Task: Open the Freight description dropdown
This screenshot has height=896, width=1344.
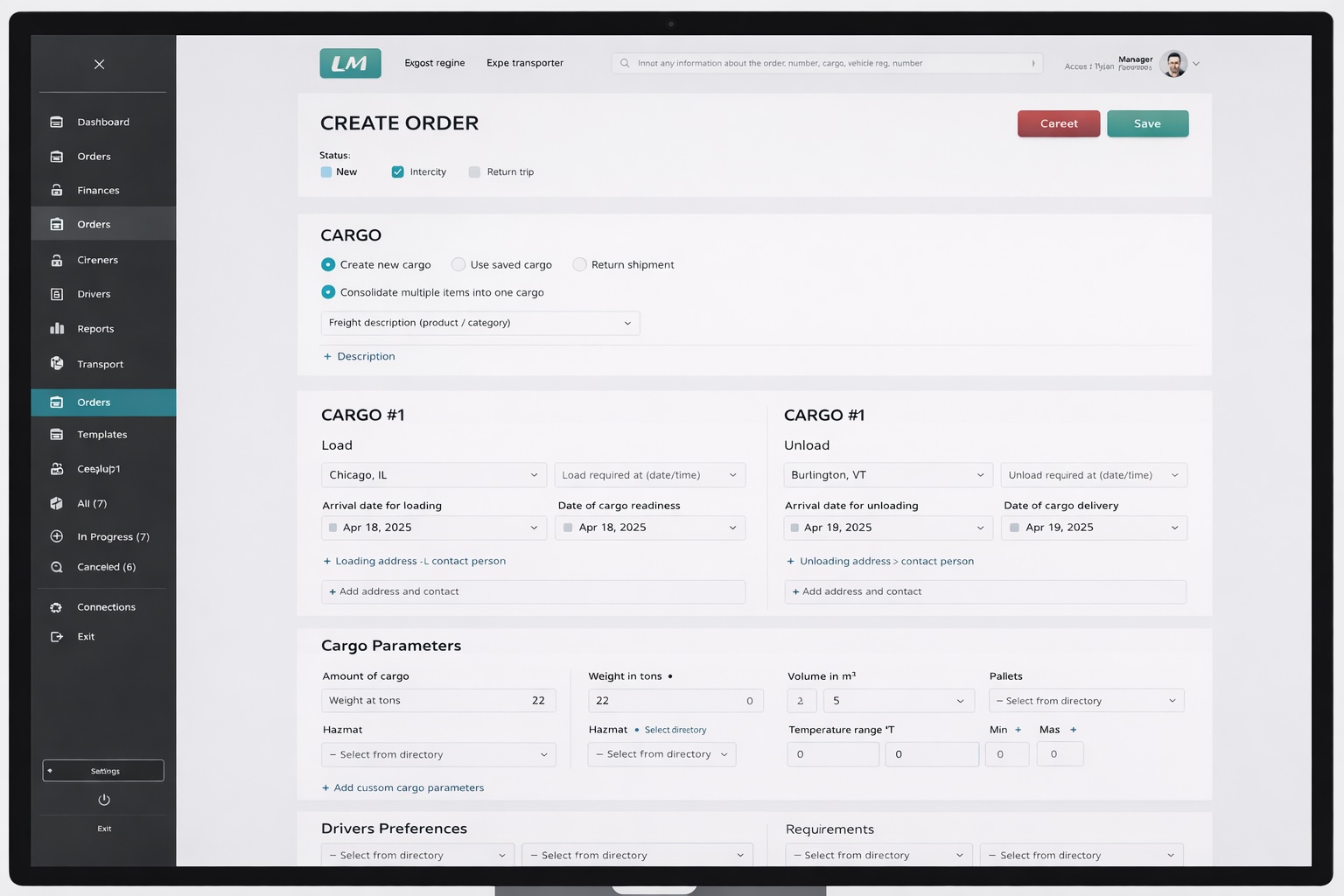Action: click(x=479, y=323)
